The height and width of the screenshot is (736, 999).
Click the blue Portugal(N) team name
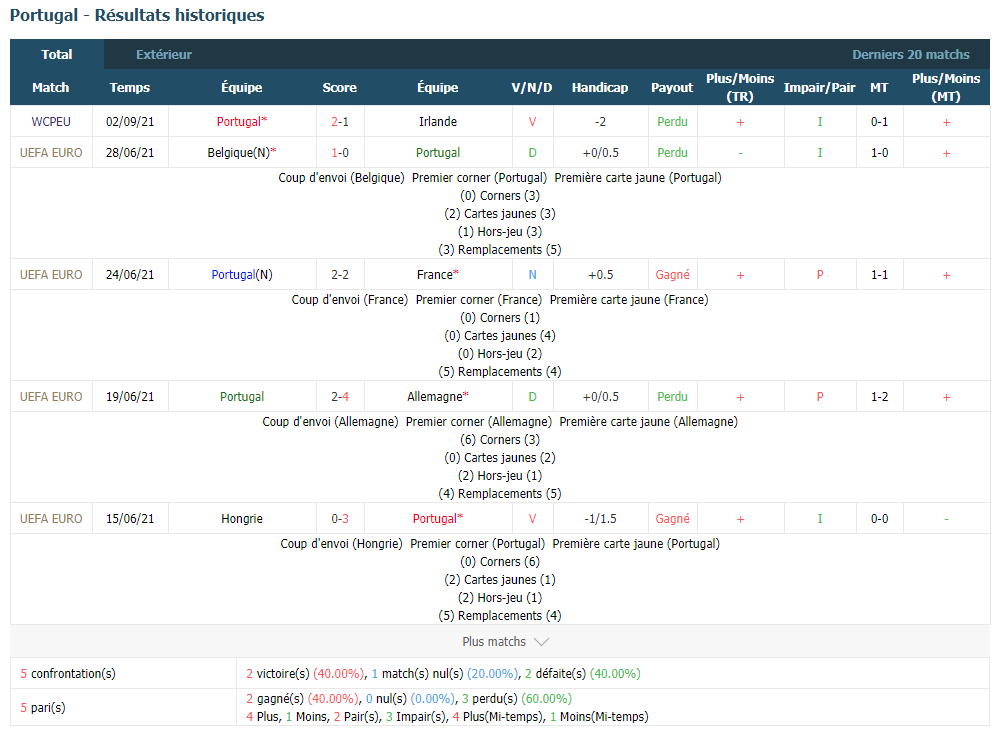241,275
